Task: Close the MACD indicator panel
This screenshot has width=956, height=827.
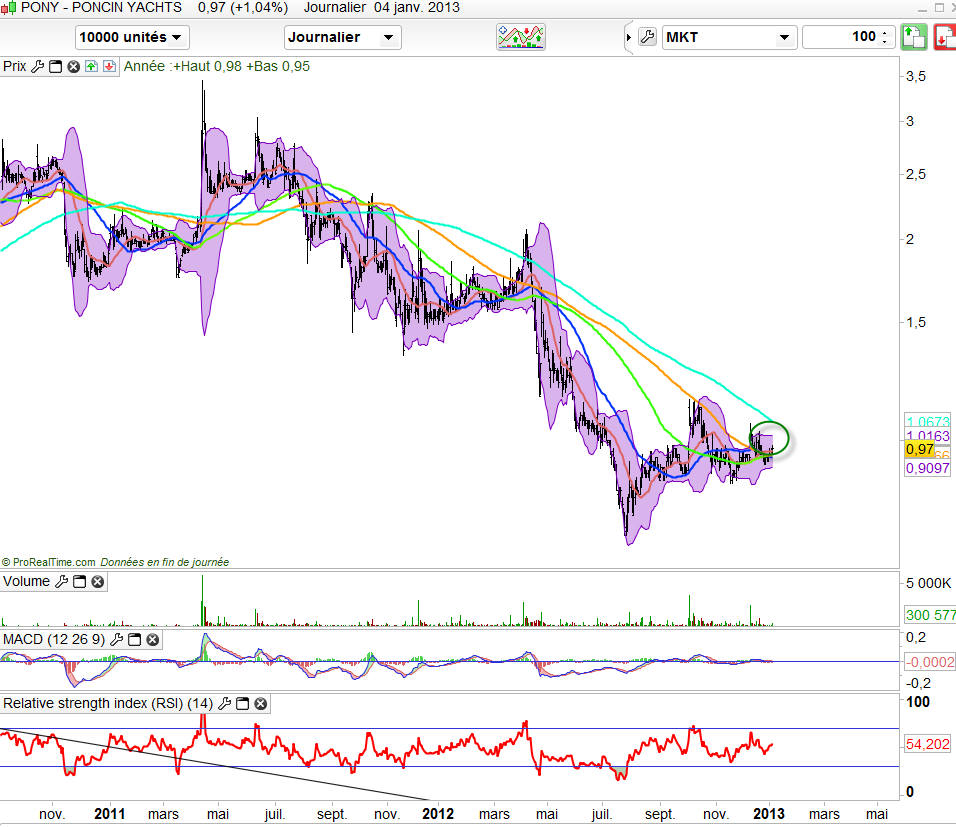Action: tap(153, 639)
